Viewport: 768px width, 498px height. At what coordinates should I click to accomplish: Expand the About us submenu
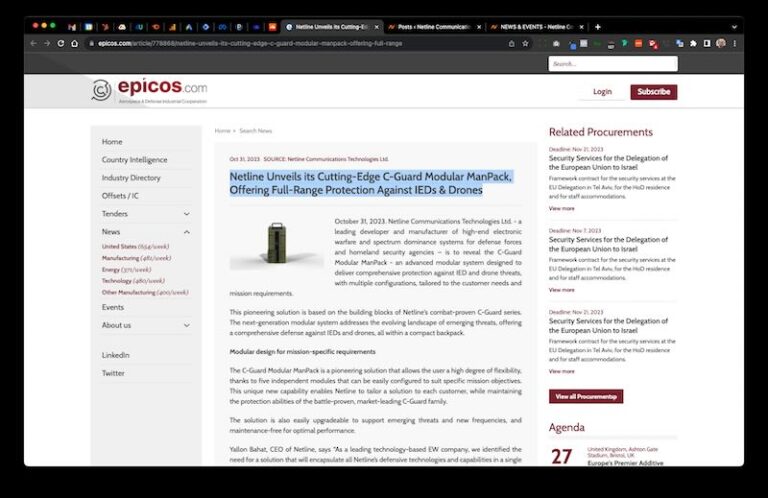186,325
